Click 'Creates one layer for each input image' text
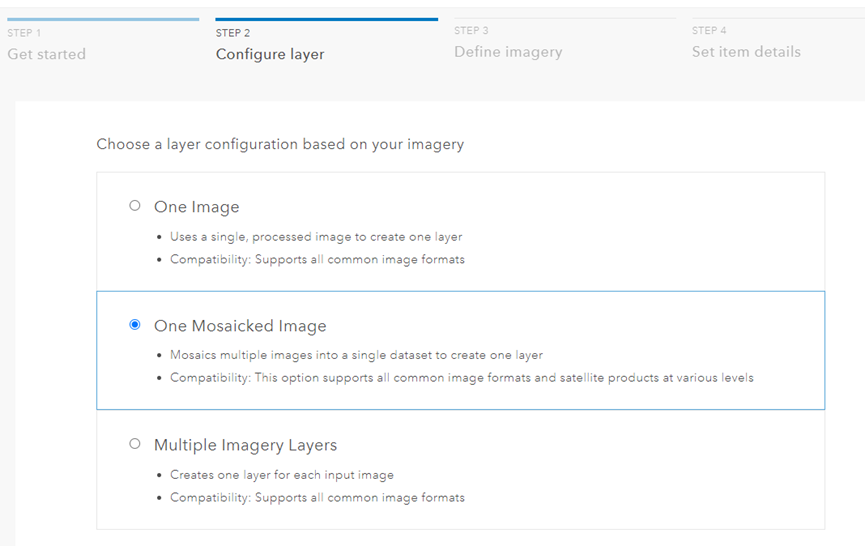This screenshot has width=865, height=546. (282, 475)
